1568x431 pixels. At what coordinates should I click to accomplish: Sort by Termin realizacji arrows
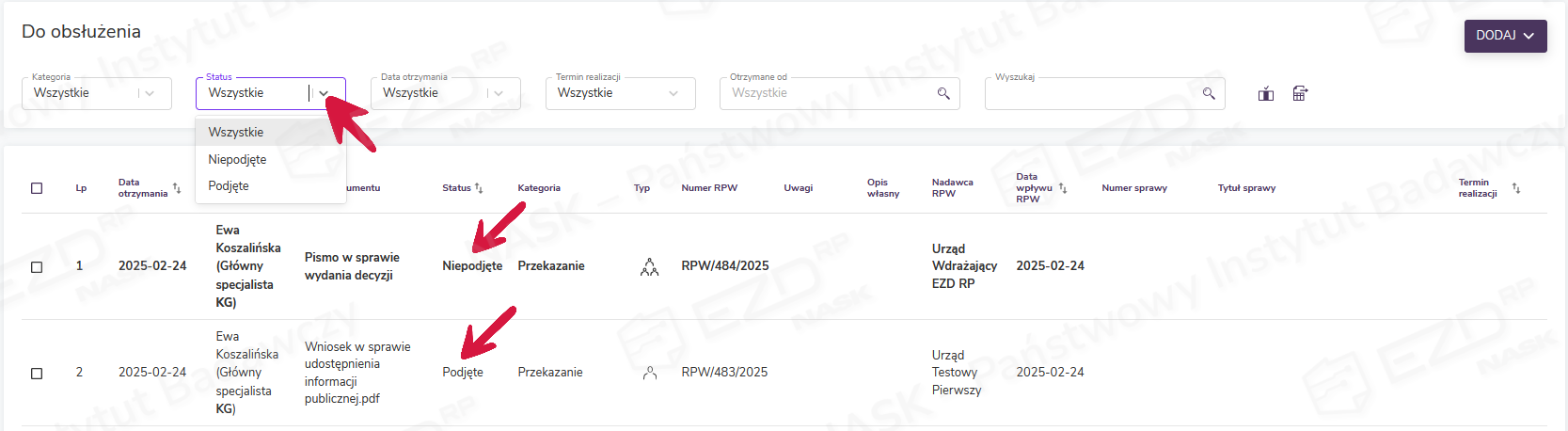(1515, 188)
